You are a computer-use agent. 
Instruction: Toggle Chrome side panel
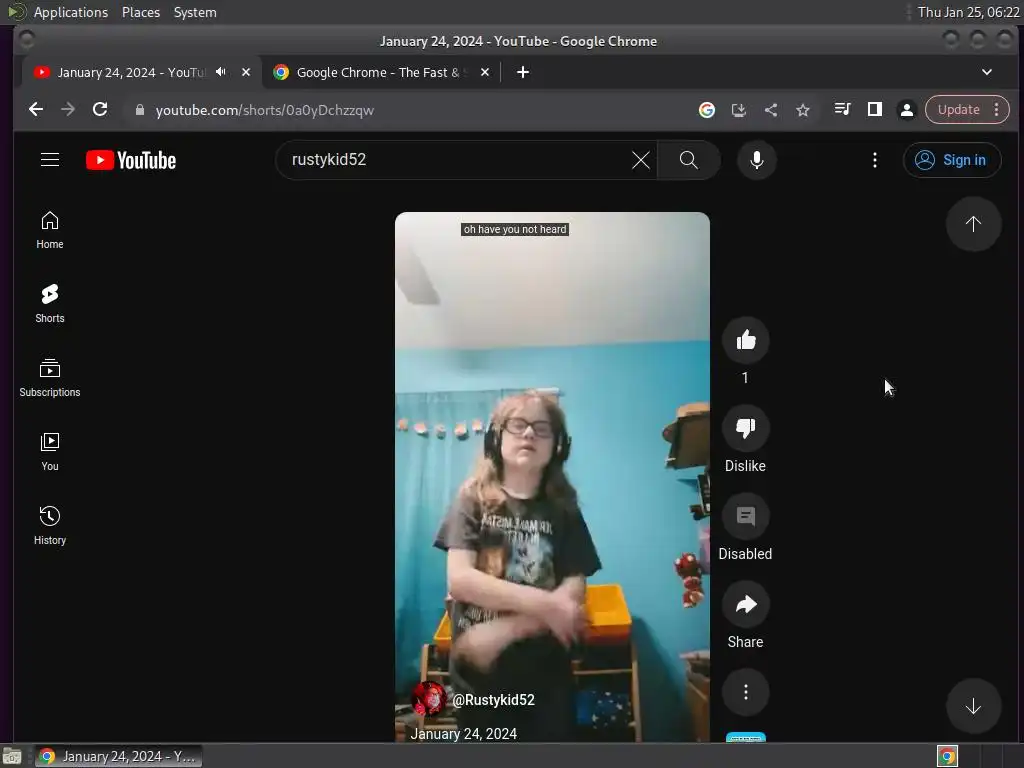tap(874, 110)
